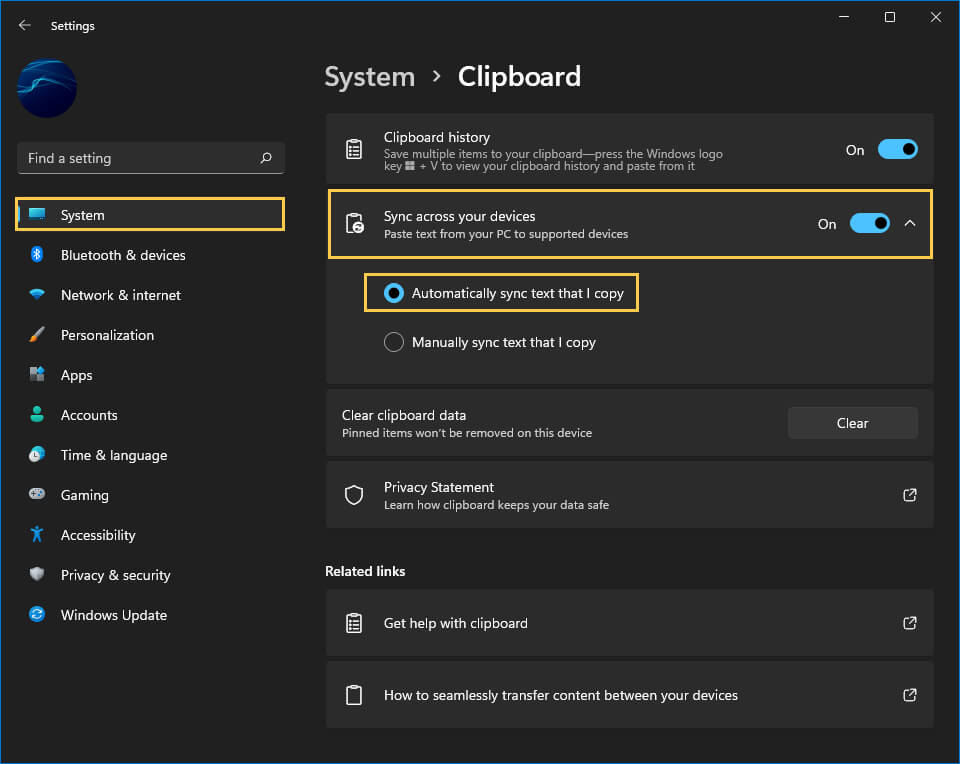Focus the Find a setting field
960x764 pixels.
(151, 158)
